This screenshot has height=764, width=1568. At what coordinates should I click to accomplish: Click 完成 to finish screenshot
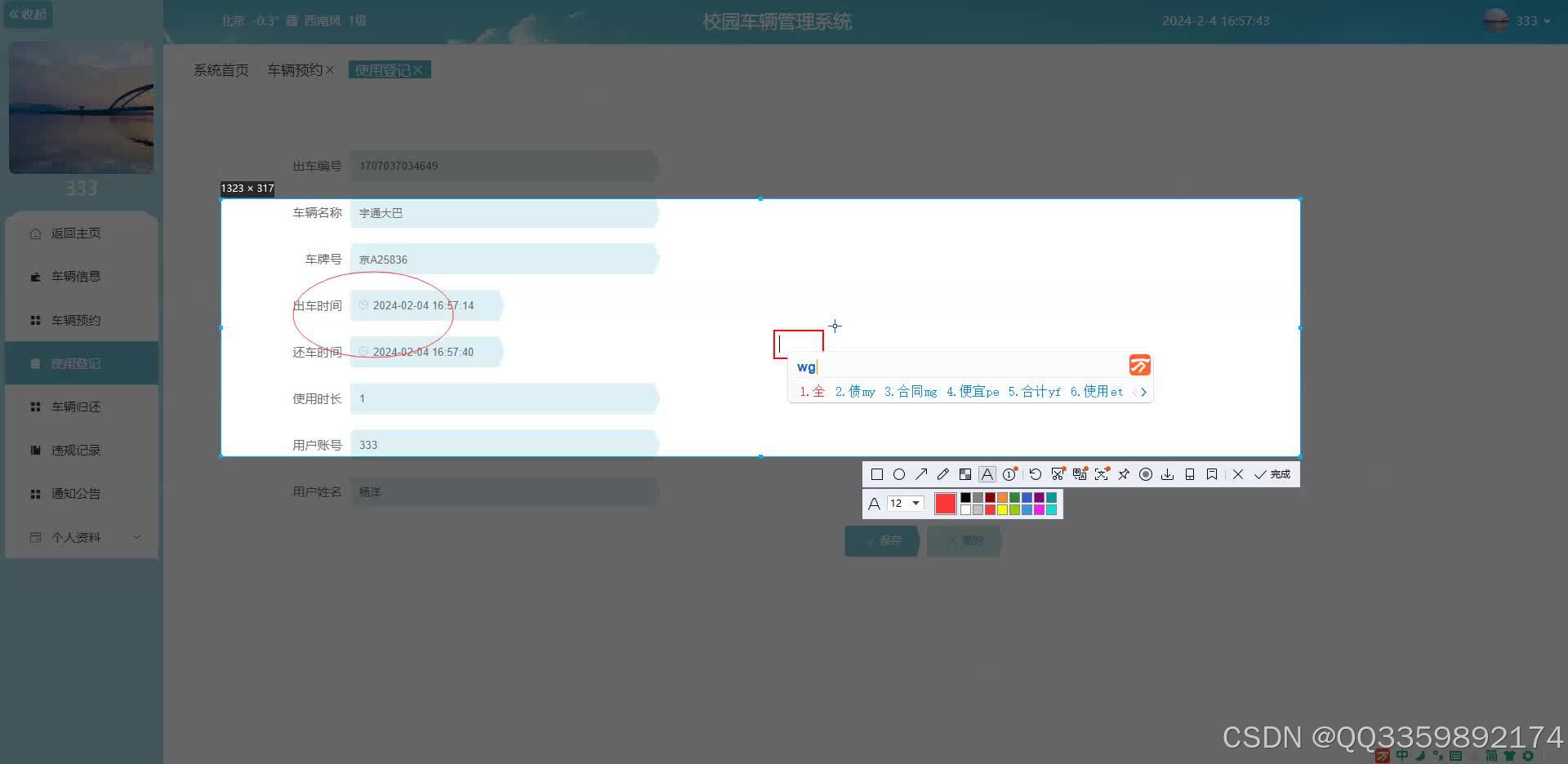[1272, 474]
